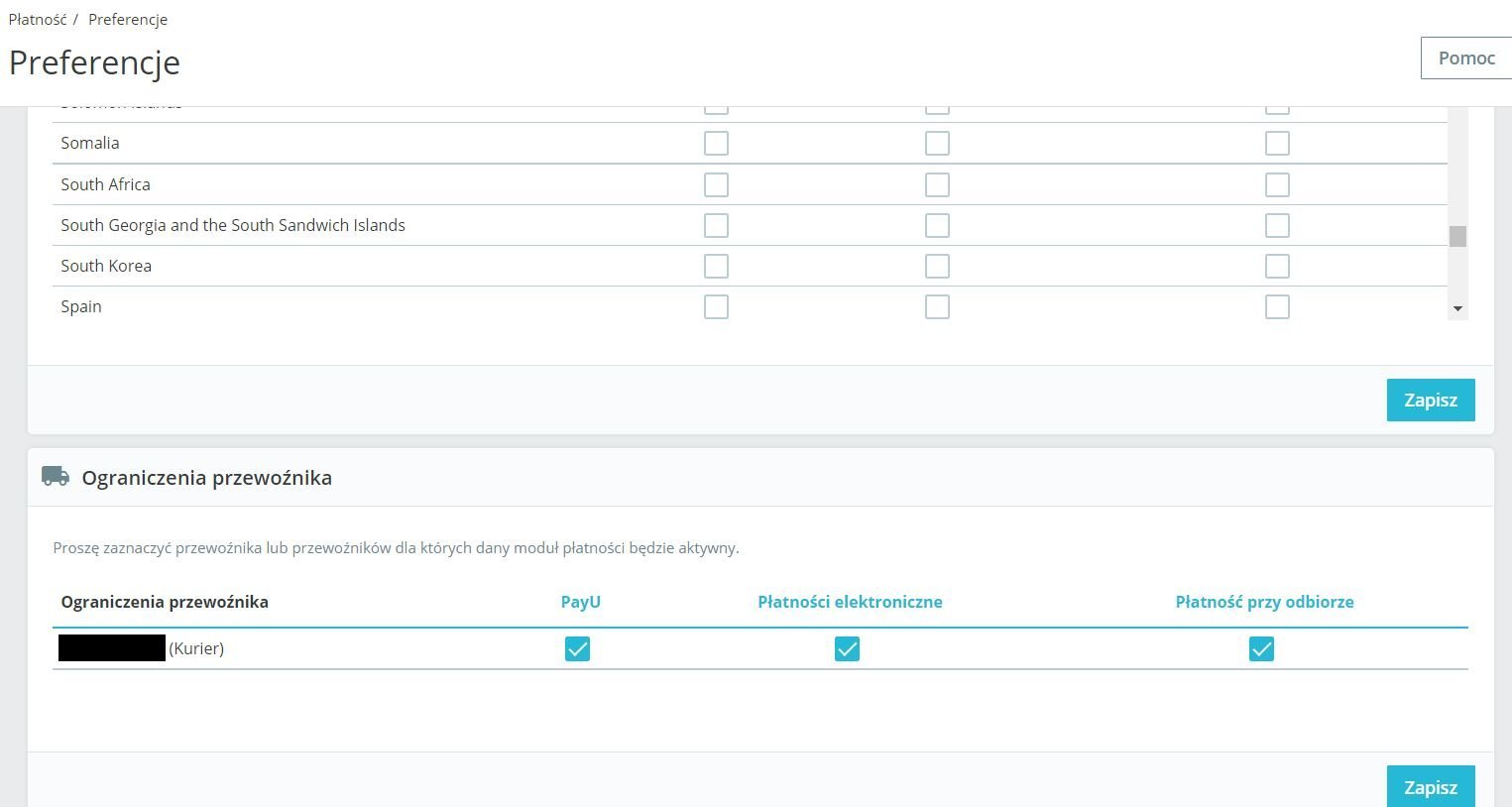Click Zapisz in the carrier restrictions panel
Screen dimensions: 1512x807
pyautogui.click(x=1431, y=786)
